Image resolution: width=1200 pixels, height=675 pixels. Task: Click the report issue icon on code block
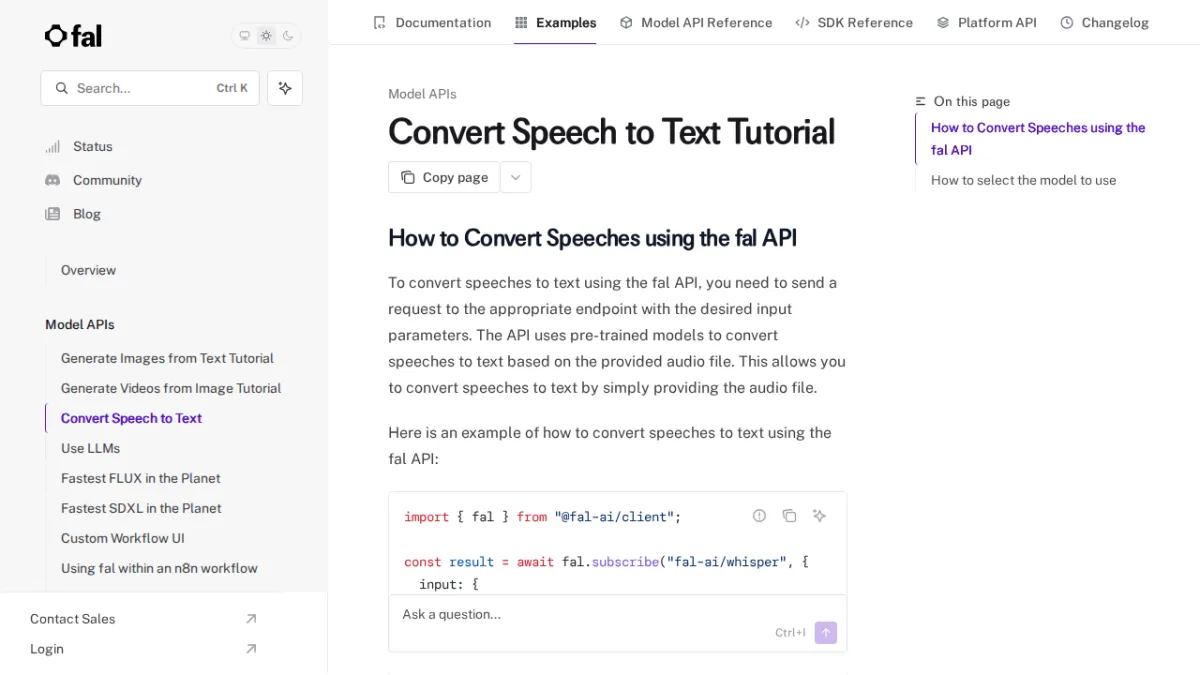tap(759, 516)
